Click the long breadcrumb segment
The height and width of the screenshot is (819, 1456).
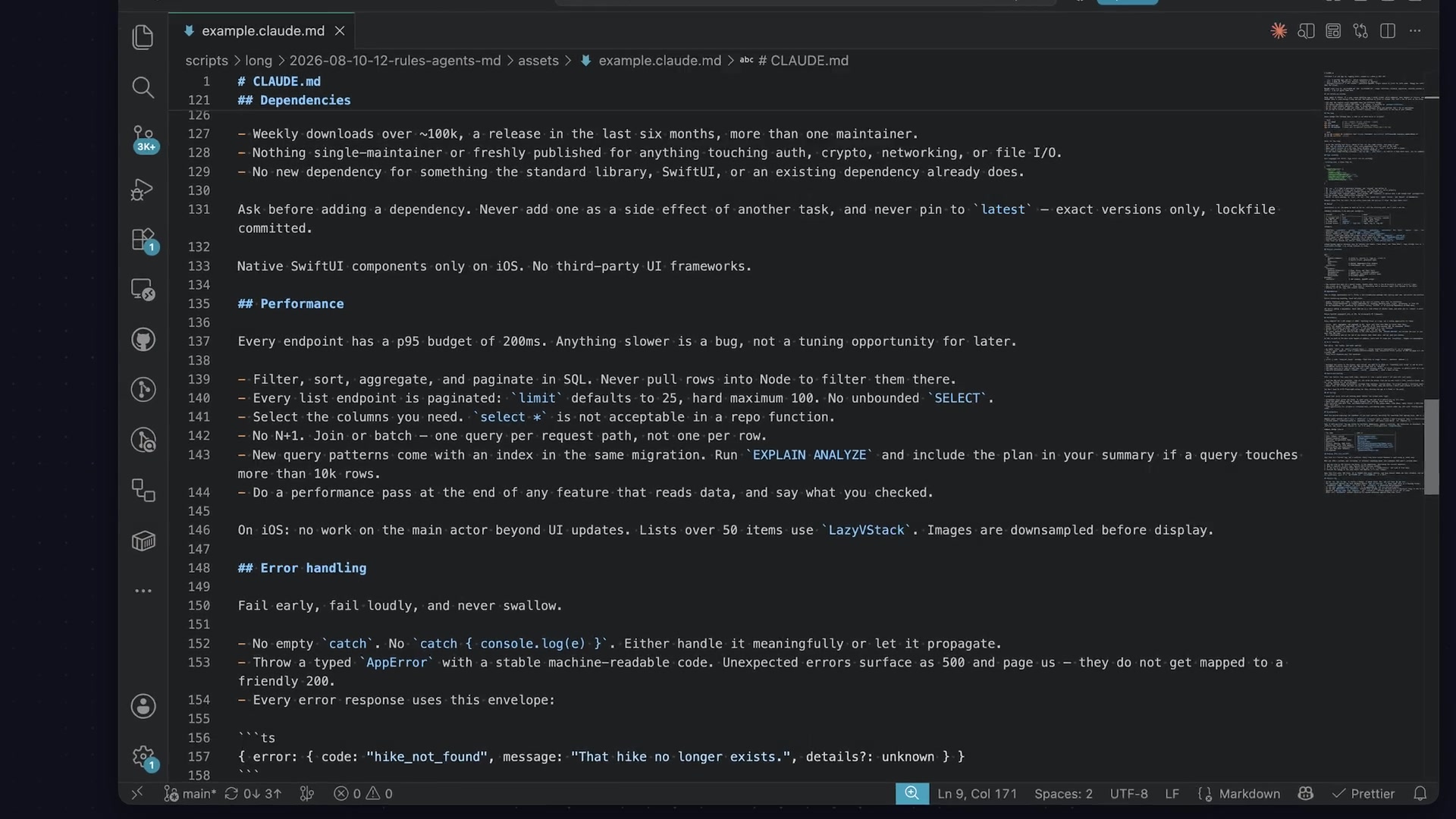258,61
